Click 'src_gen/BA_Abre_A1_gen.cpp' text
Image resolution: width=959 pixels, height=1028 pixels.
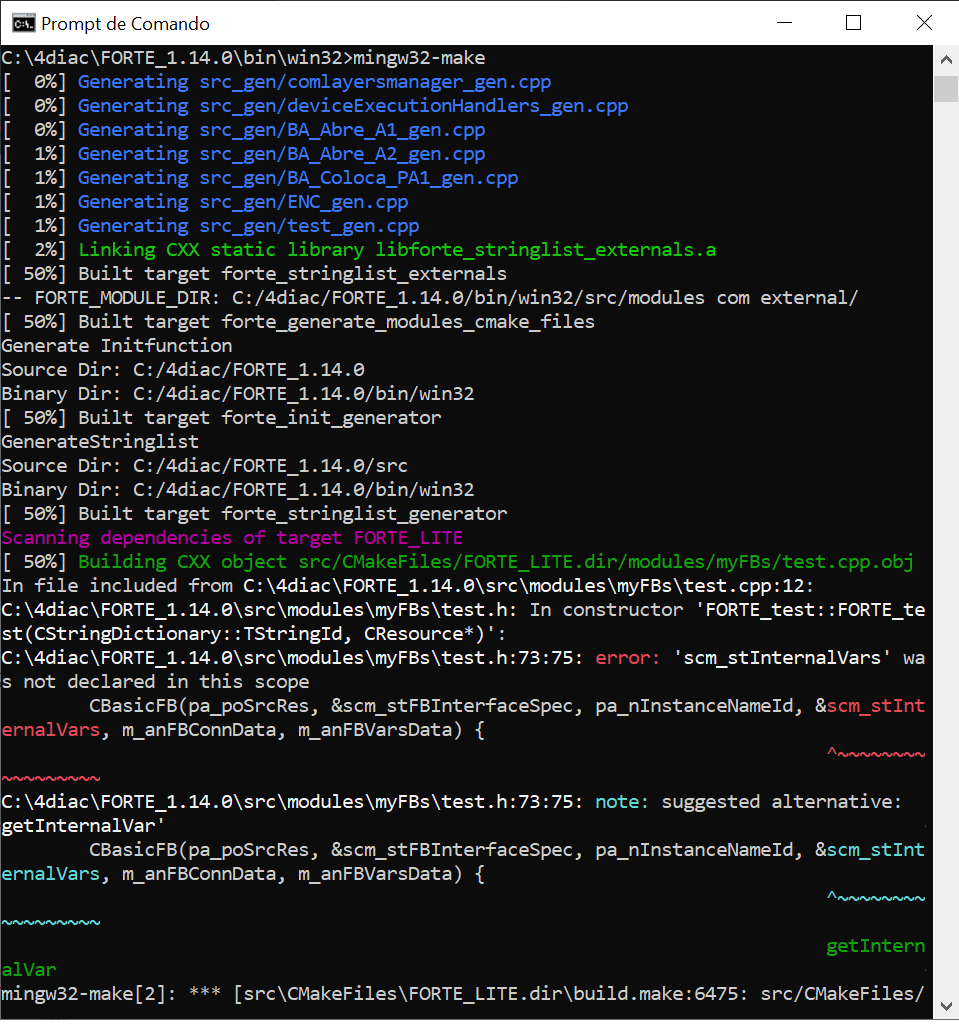(343, 130)
